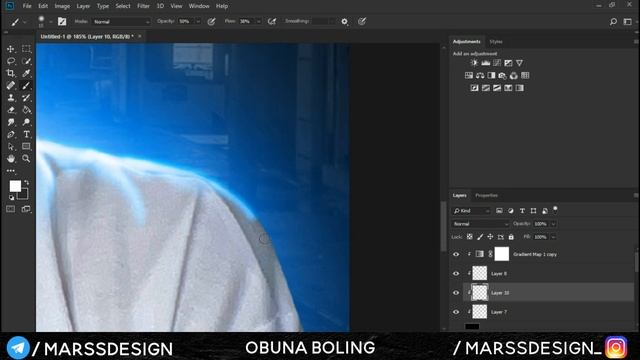
Task: Open Brush Preset picker dropdown
Action: [51, 22]
